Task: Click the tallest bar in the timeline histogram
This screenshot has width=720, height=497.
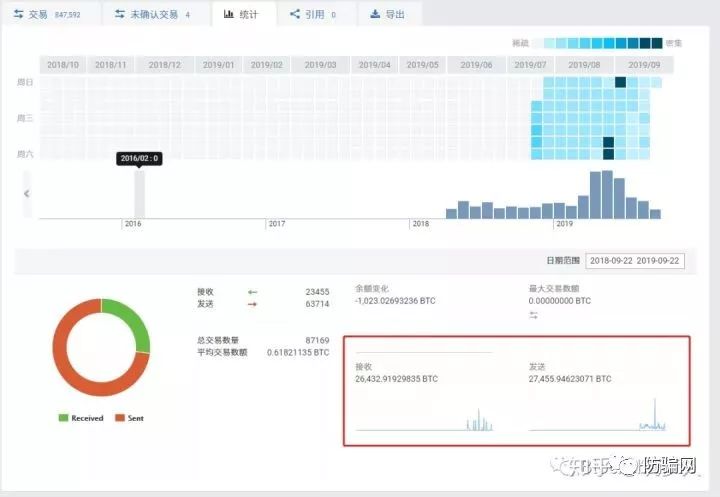Action: [608, 194]
